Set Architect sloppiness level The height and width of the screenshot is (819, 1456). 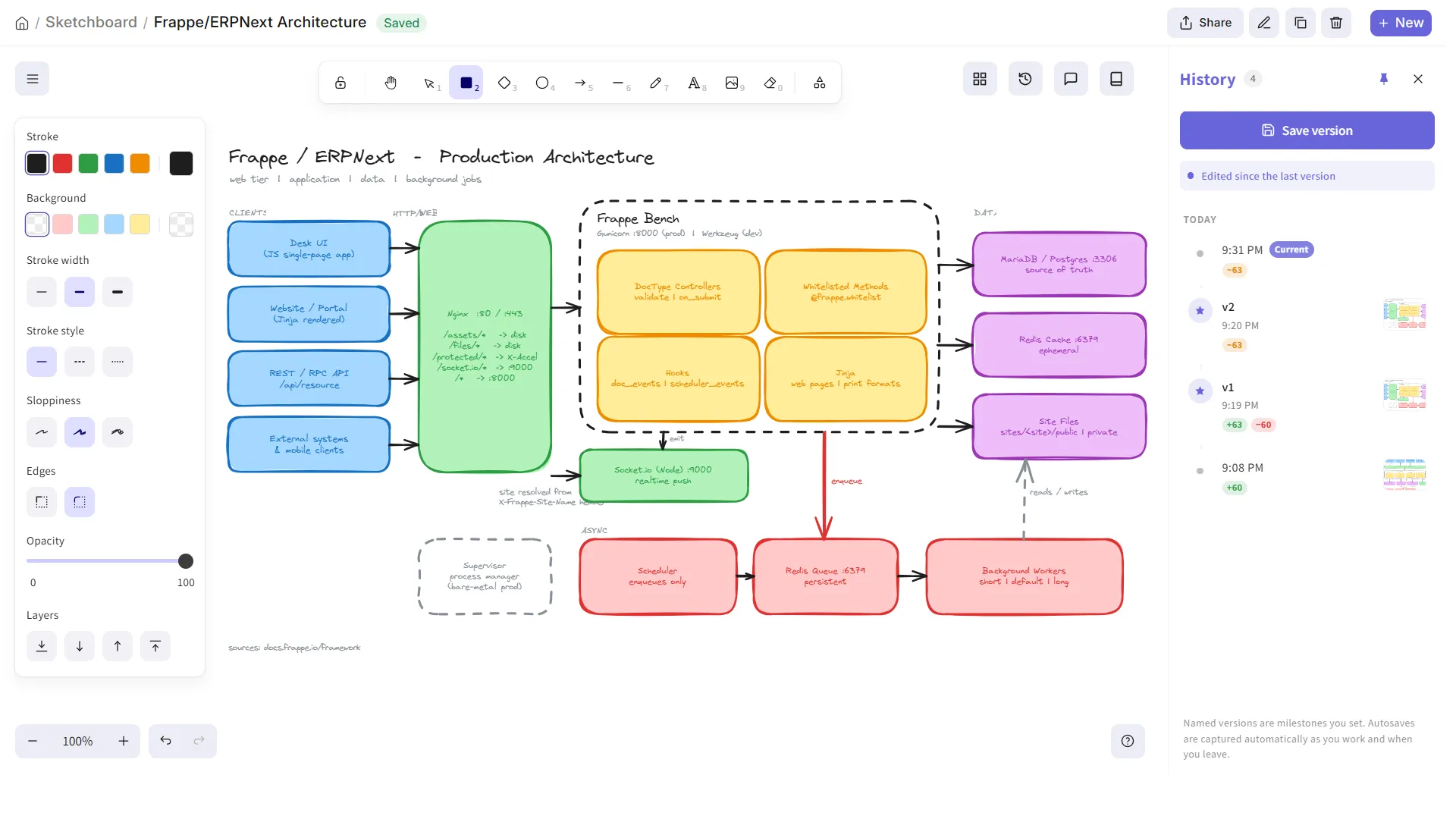pyautogui.click(x=42, y=432)
